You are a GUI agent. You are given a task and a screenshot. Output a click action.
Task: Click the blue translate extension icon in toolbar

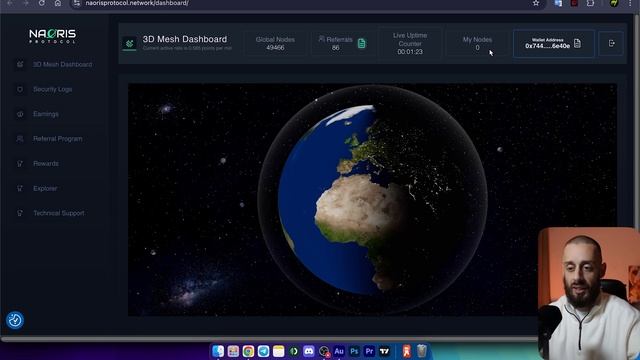[558, 3]
